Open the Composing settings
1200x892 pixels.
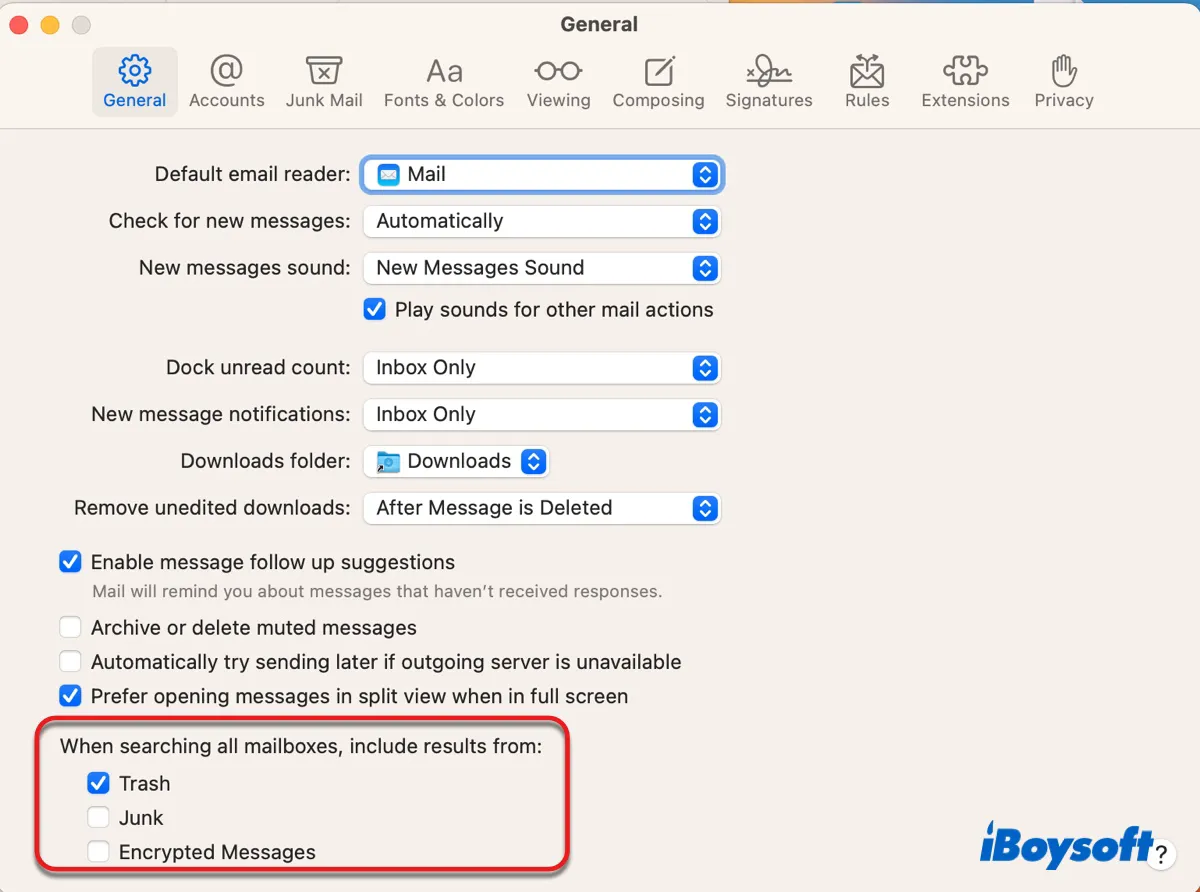(x=658, y=82)
